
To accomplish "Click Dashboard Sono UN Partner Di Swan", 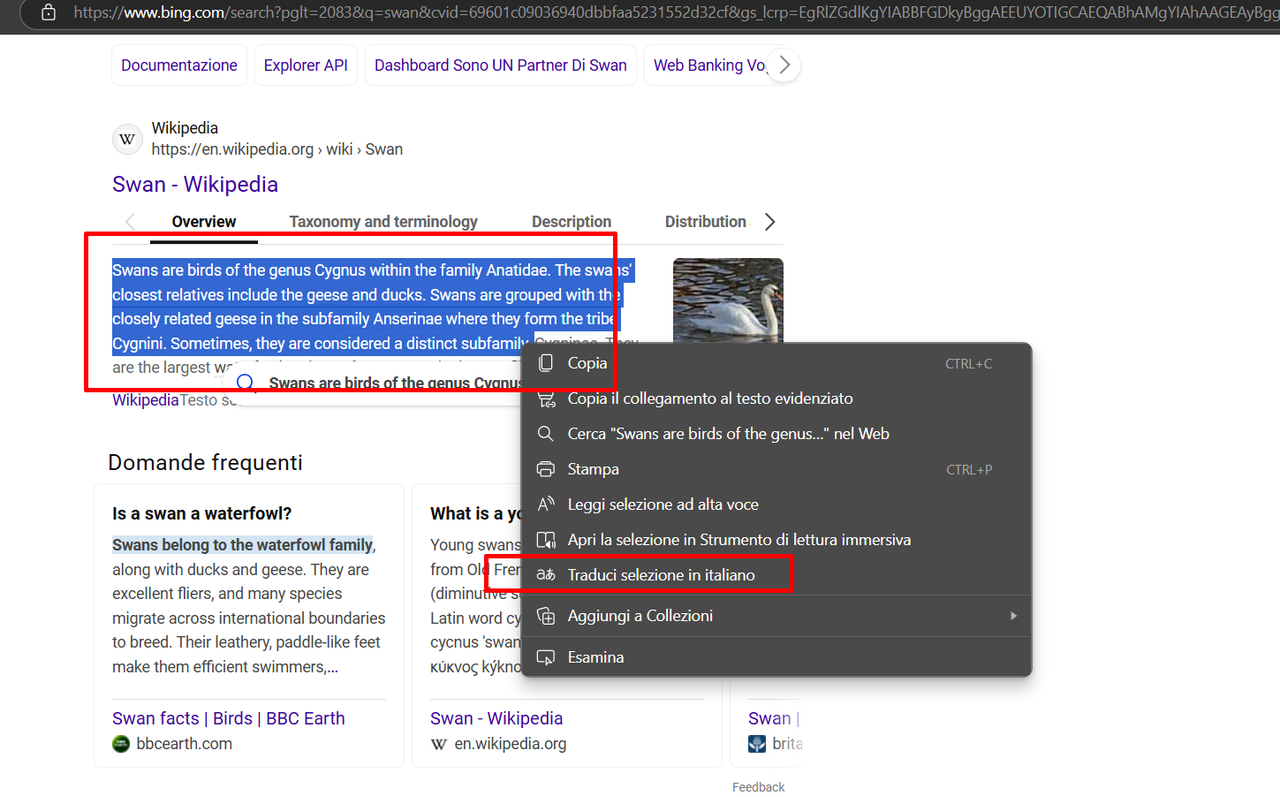I will pos(500,65).
